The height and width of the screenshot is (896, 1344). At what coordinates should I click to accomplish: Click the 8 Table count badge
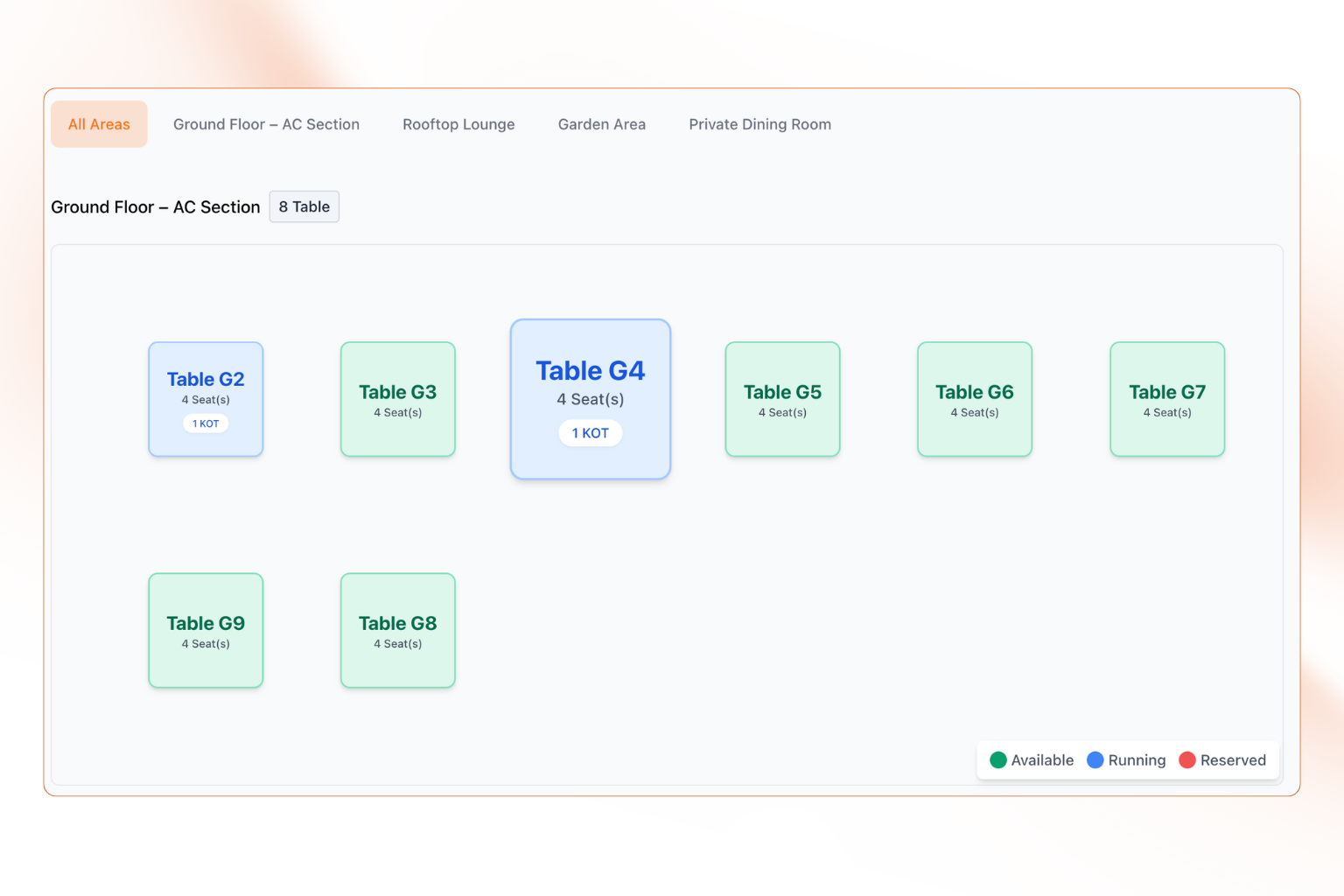(304, 206)
